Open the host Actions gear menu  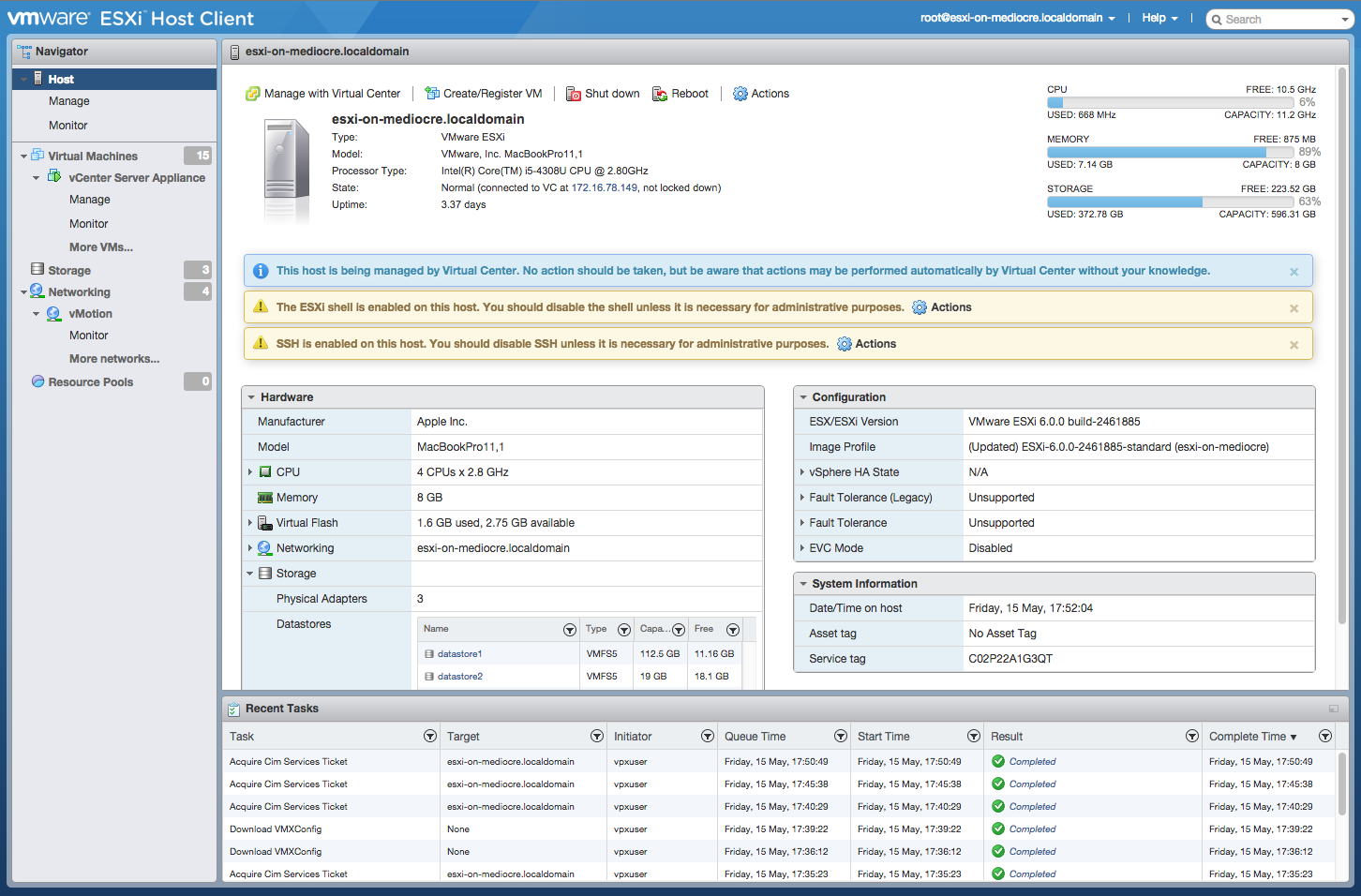pyautogui.click(x=740, y=94)
